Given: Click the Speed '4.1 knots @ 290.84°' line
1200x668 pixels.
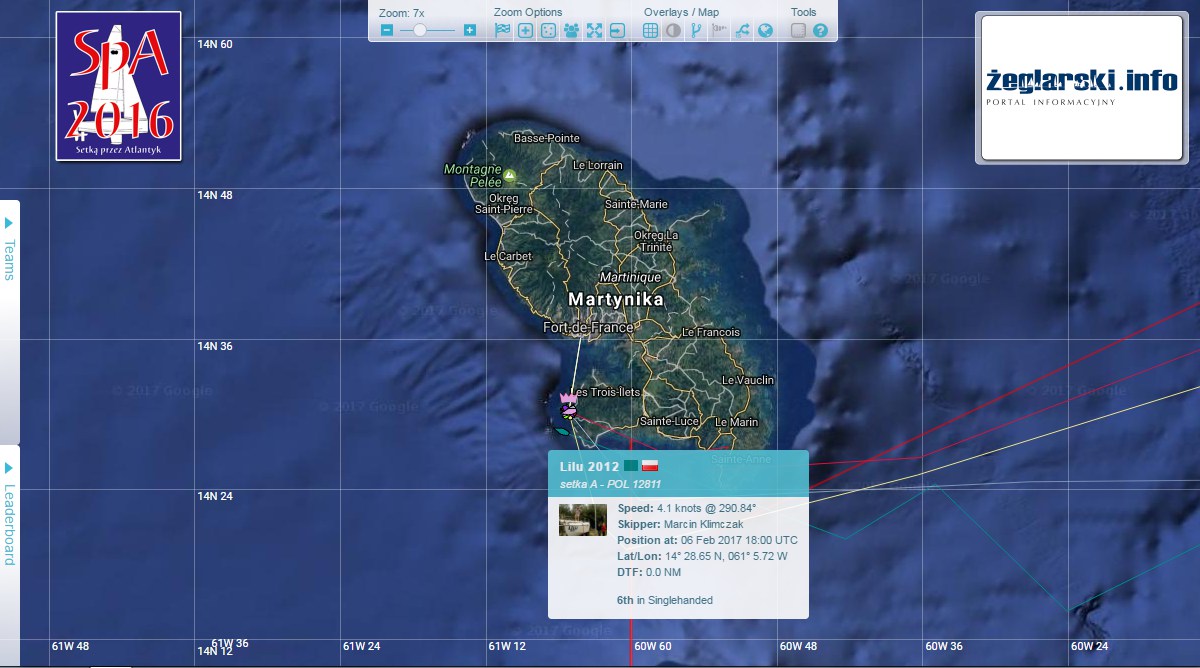Looking at the screenshot, I should point(689,508).
